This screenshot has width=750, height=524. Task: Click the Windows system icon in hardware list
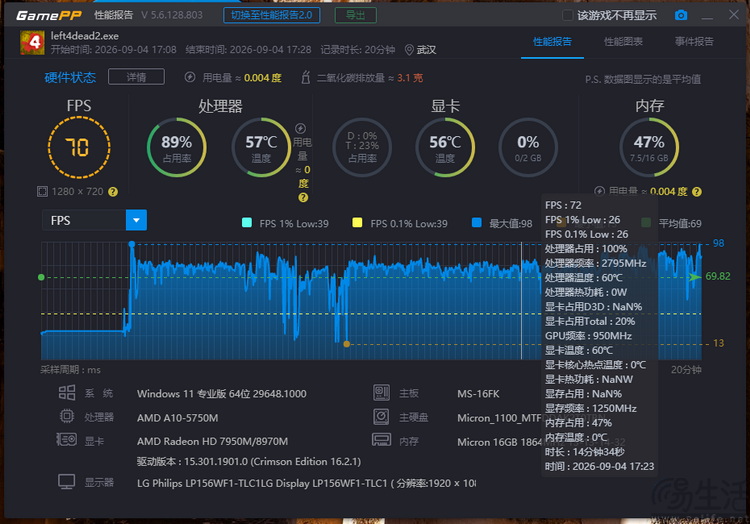point(67,393)
